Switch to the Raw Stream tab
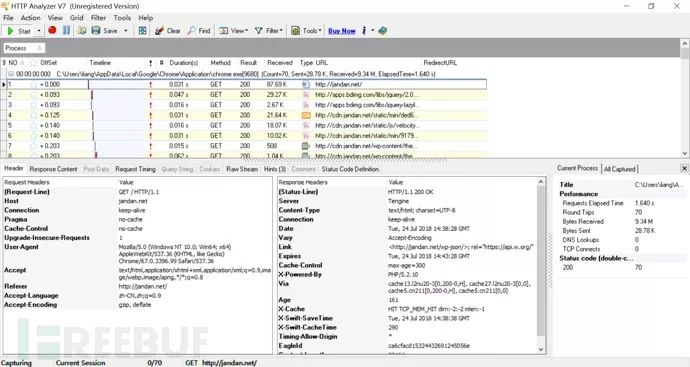This screenshot has height=367, width=690. [242, 169]
